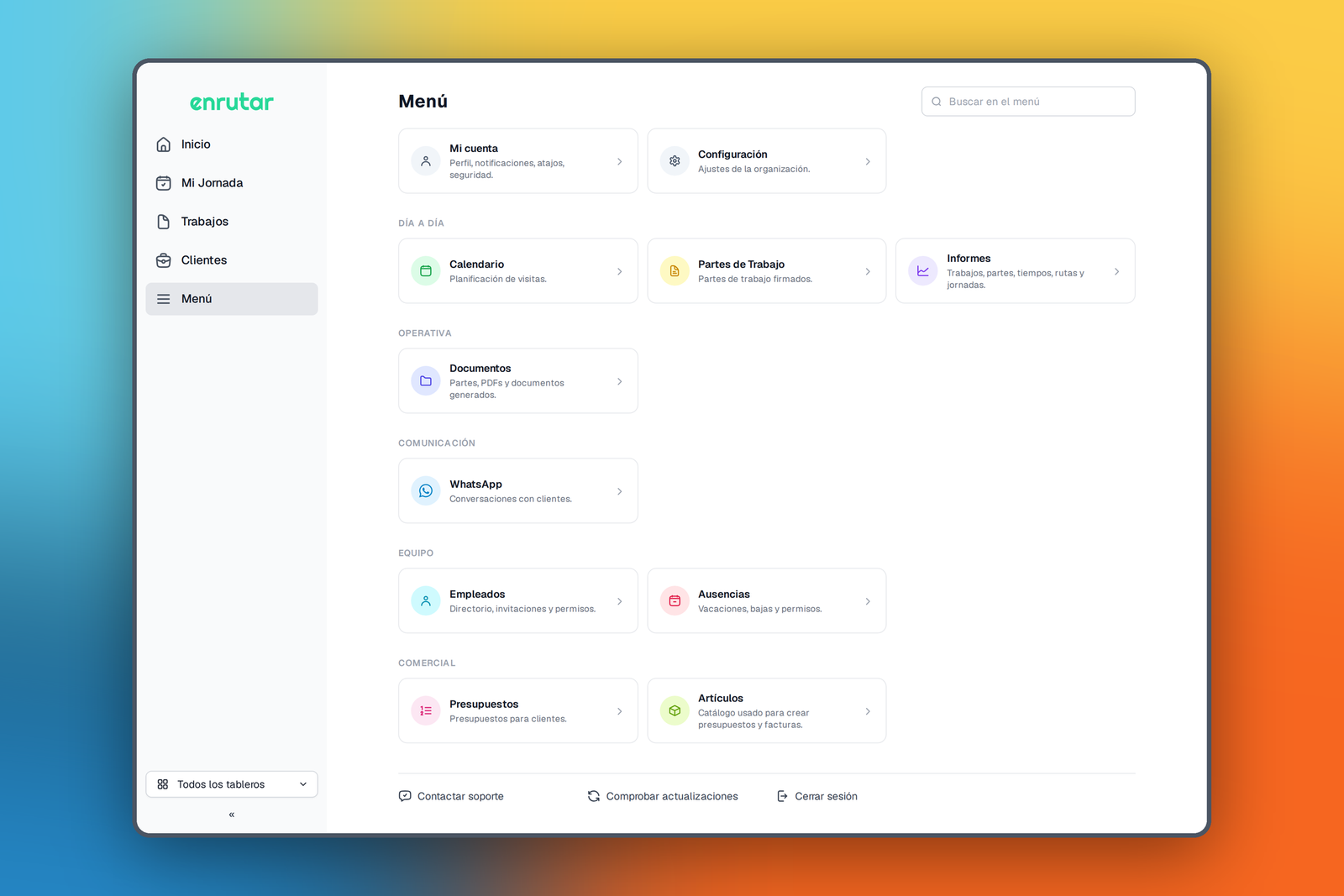This screenshot has height=896, width=1344.
Task: Click the pink Presupuestos list icon
Action: click(426, 711)
